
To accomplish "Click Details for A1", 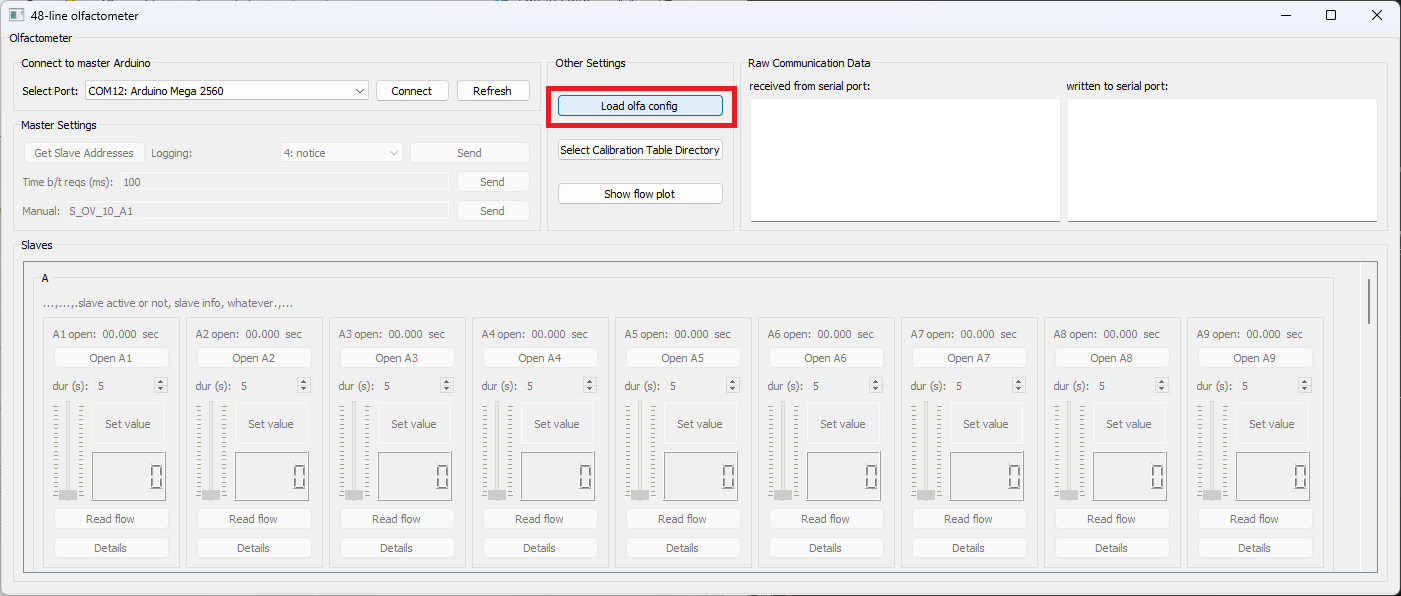I will [x=111, y=548].
